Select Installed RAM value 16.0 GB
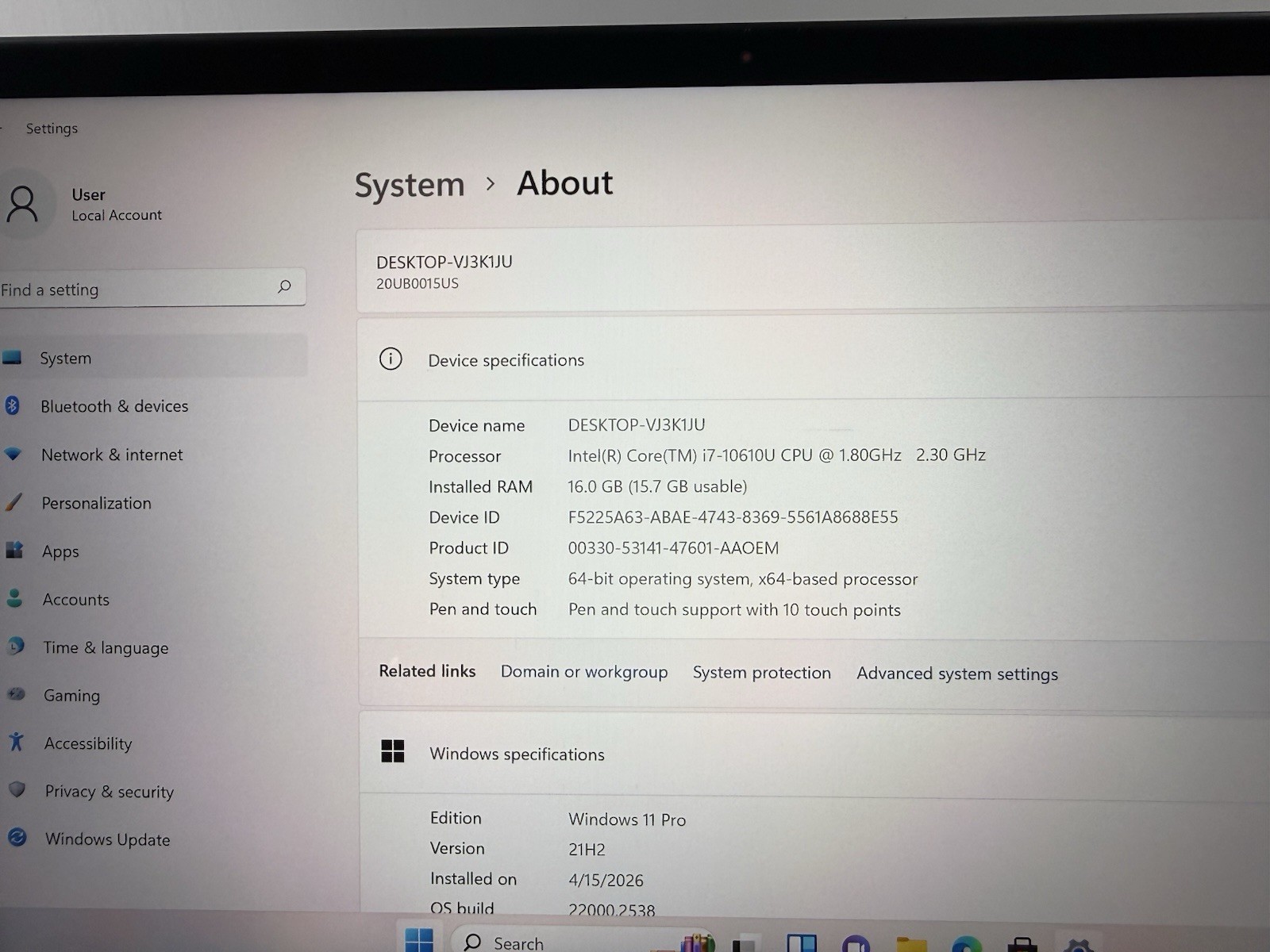The width and height of the screenshot is (1270, 952). click(657, 486)
